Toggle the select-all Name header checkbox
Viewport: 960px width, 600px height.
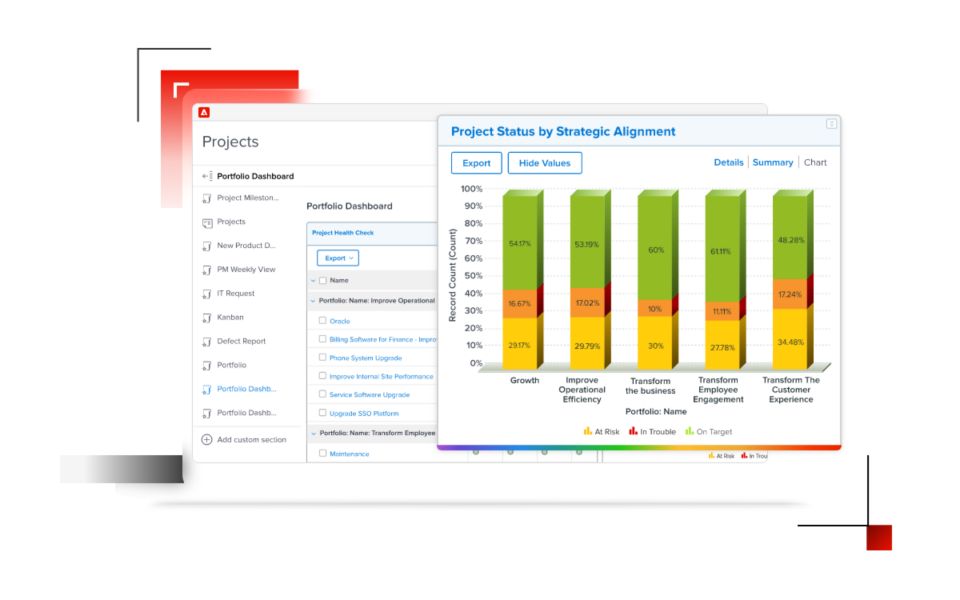point(322,281)
